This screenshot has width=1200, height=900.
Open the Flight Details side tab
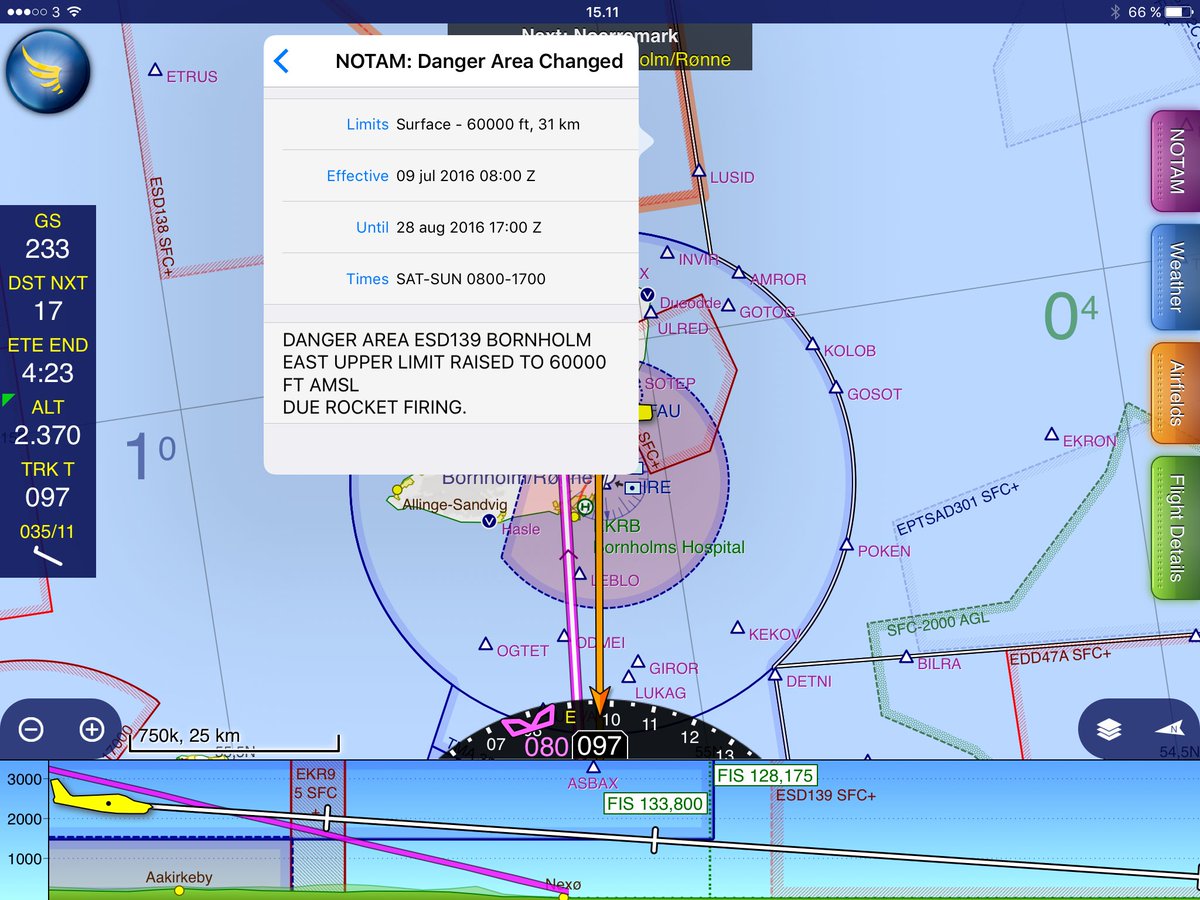pos(1176,527)
